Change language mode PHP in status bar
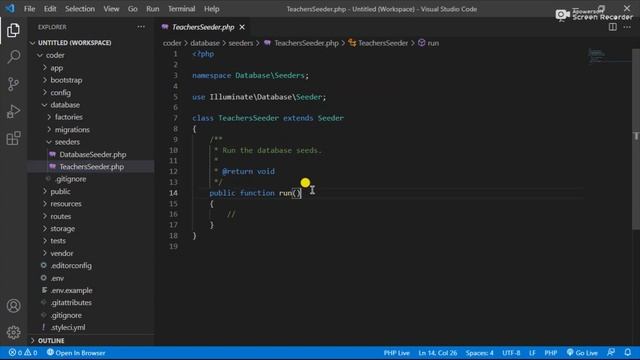The width and height of the screenshot is (640, 360). 551,353
